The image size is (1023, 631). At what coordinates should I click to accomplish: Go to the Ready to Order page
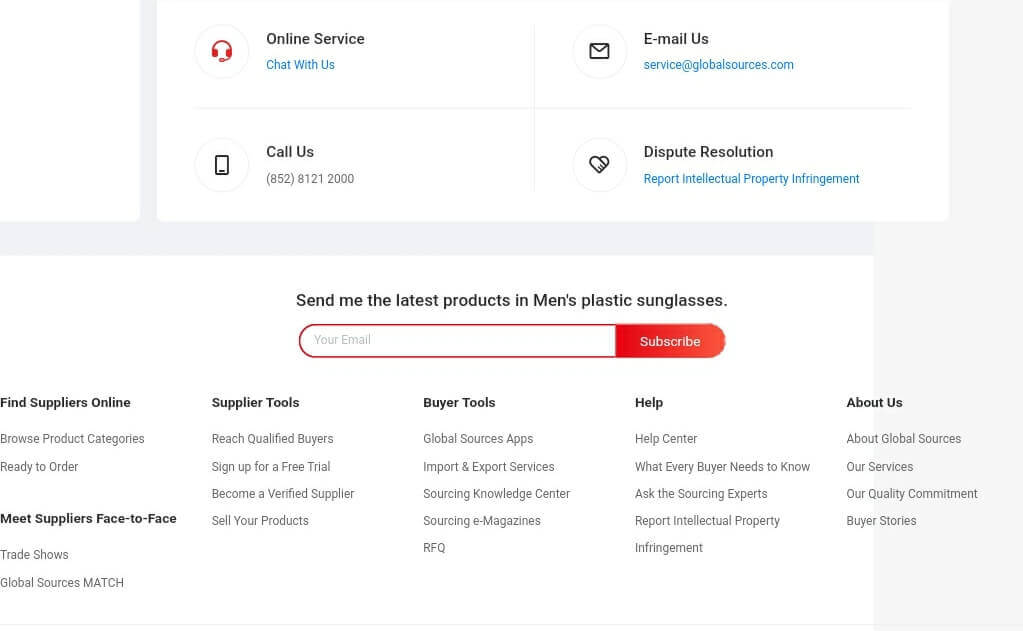[39, 467]
